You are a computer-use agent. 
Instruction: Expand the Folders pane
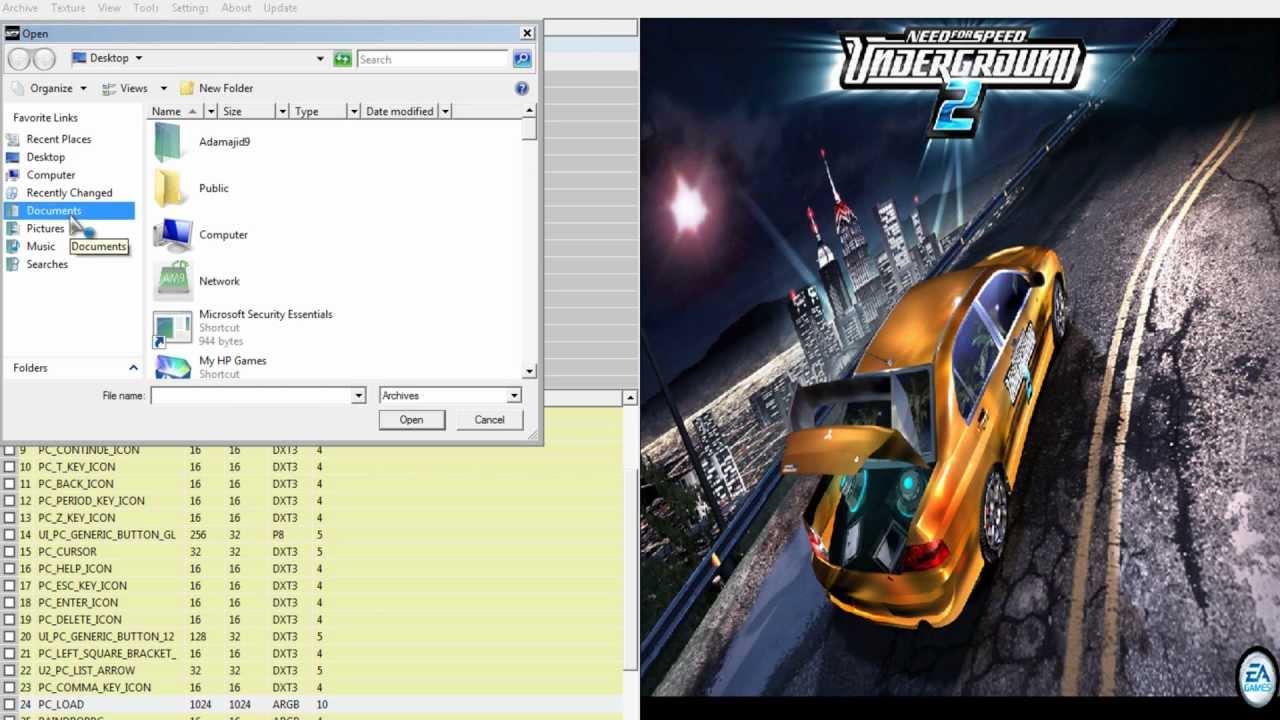[x=133, y=368]
